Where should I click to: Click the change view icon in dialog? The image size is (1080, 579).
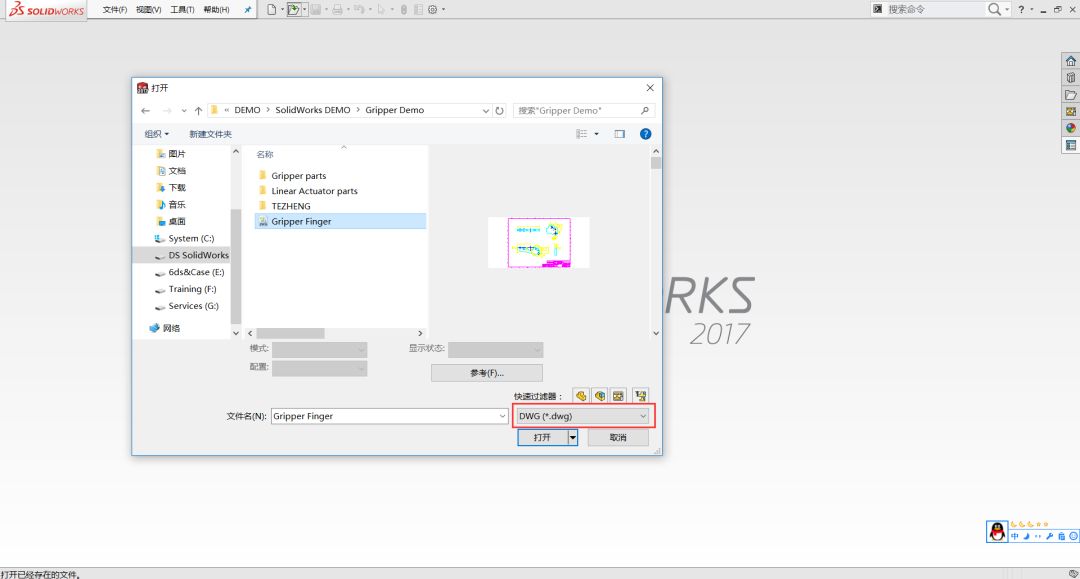coord(582,134)
